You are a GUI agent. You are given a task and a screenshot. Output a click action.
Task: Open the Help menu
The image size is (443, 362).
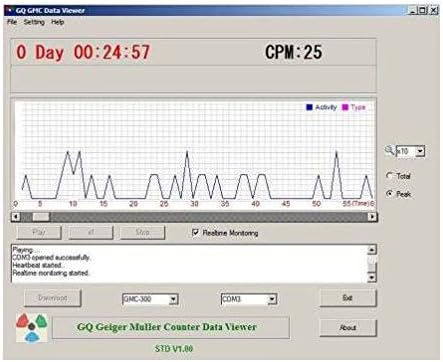tap(58, 22)
